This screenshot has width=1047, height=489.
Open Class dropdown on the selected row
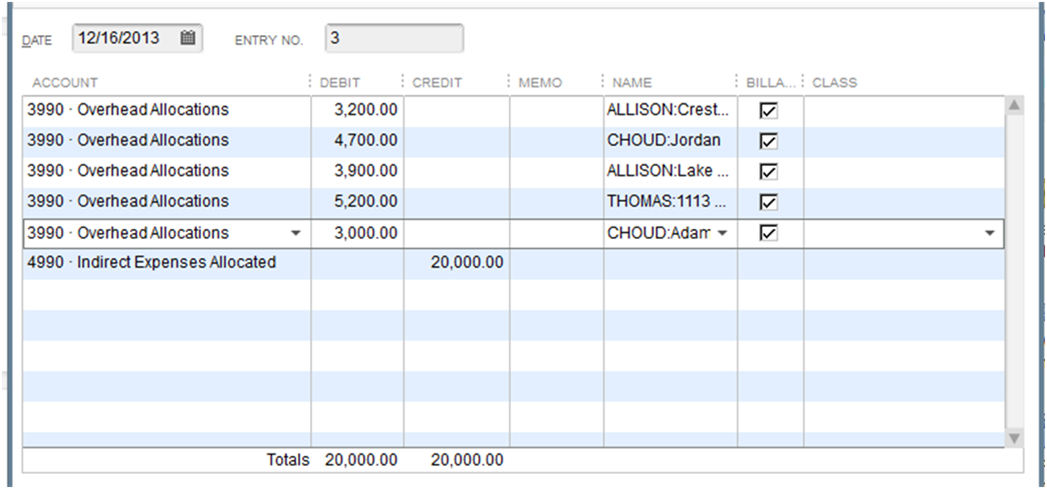tap(989, 233)
